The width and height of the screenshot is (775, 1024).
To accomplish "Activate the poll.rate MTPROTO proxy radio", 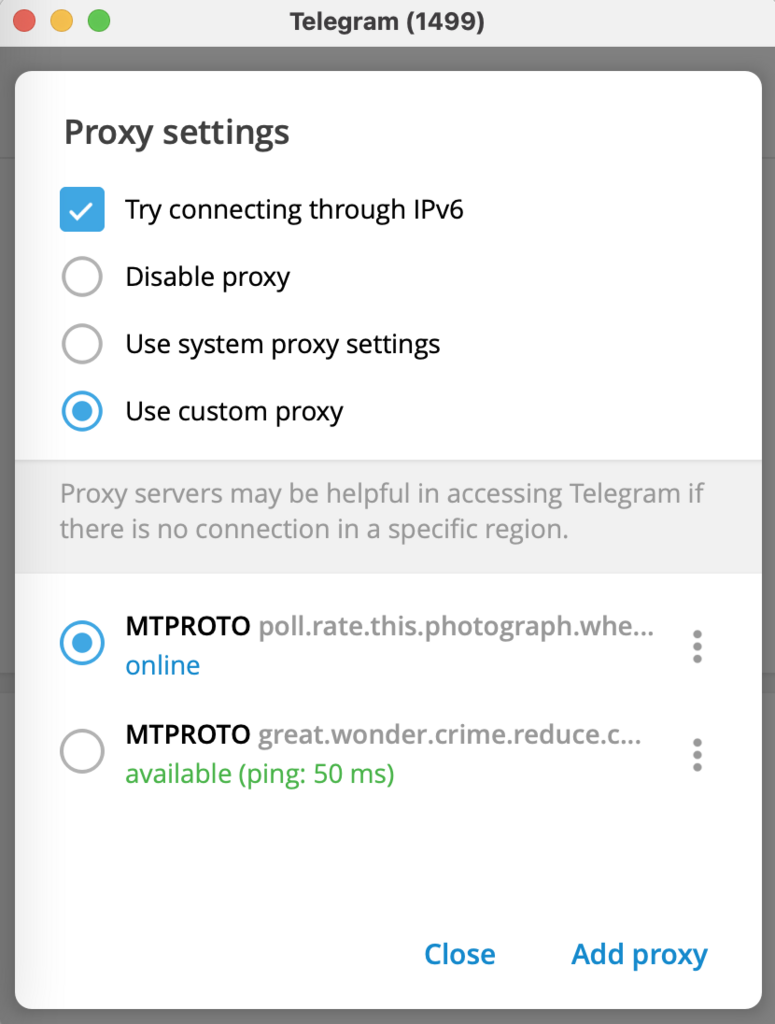I will click(82, 643).
